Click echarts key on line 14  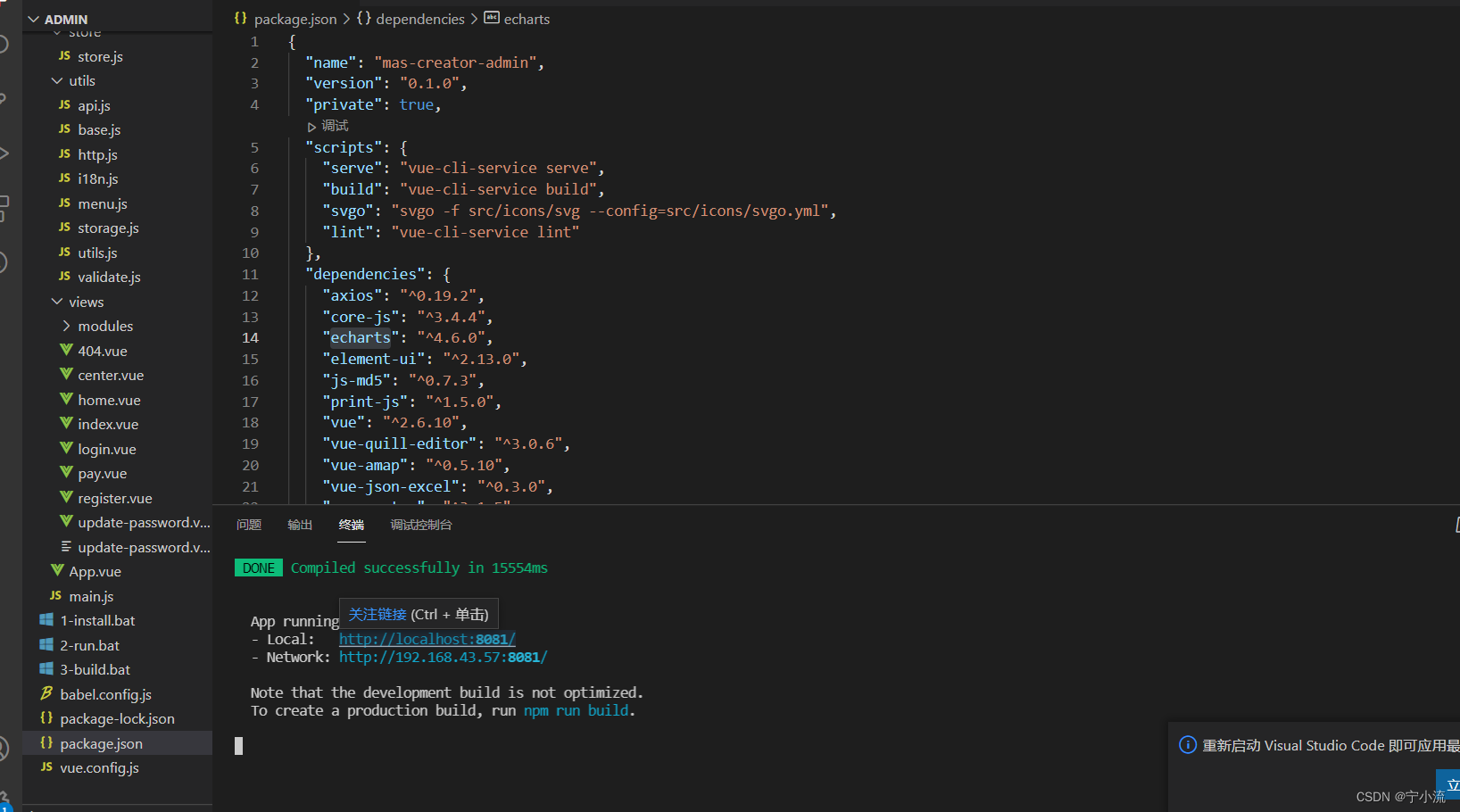coord(361,337)
